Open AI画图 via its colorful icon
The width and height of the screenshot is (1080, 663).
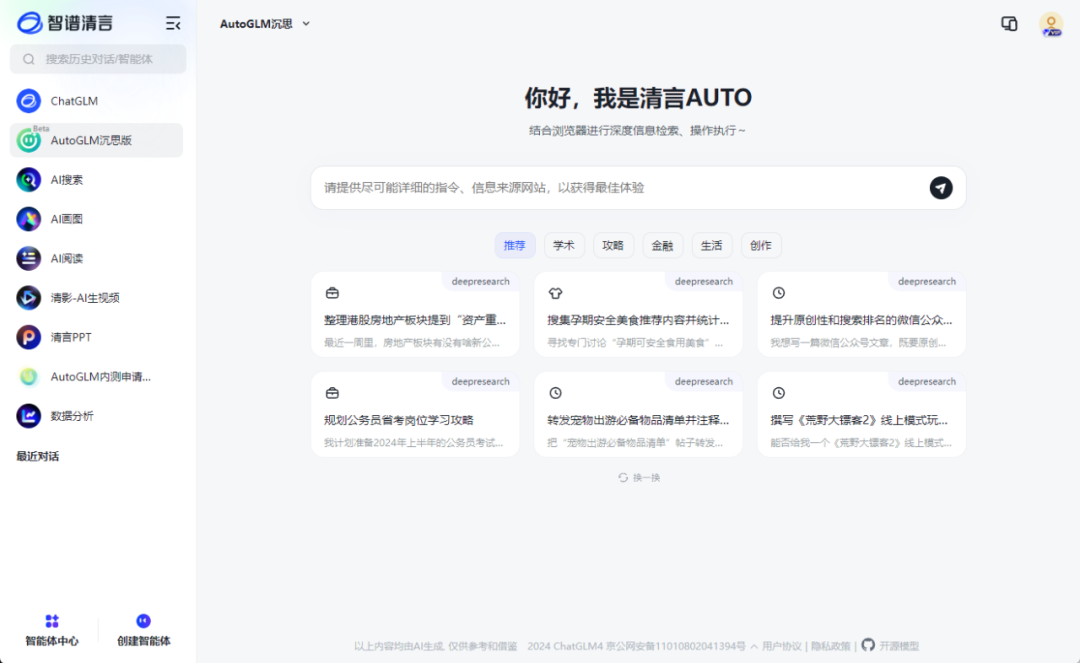pyautogui.click(x=28, y=219)
